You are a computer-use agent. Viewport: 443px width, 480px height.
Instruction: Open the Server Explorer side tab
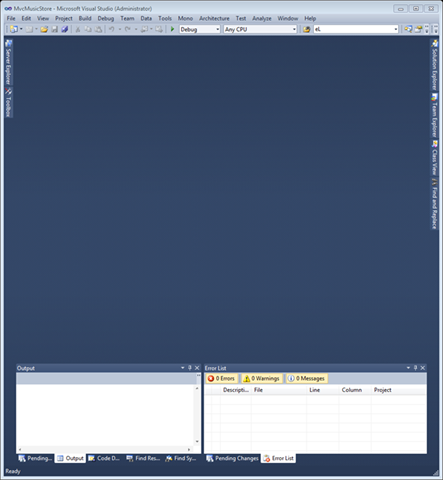tap(8, 62)
